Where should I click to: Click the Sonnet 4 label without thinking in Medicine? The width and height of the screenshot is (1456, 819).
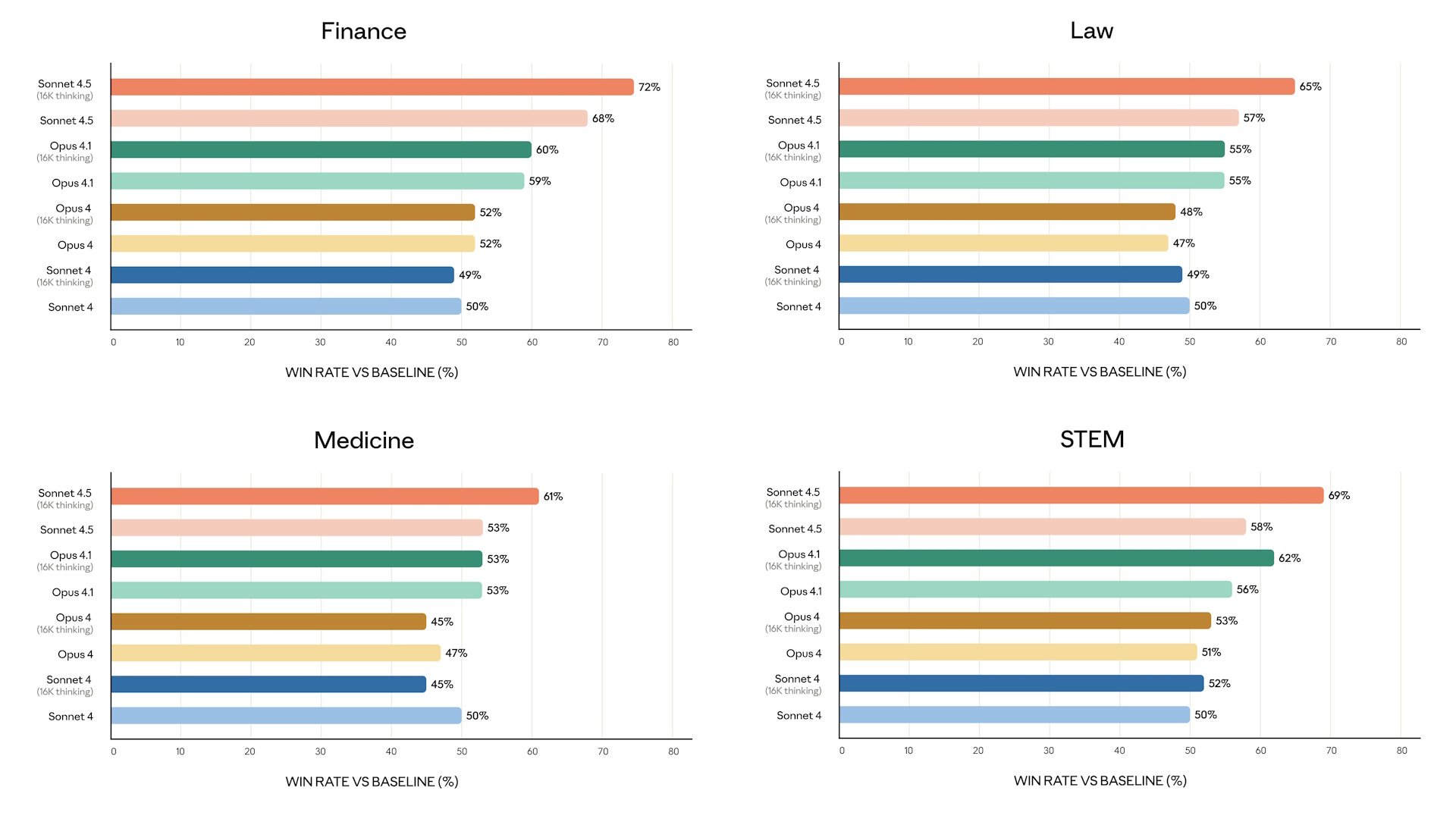coord(71,717)
